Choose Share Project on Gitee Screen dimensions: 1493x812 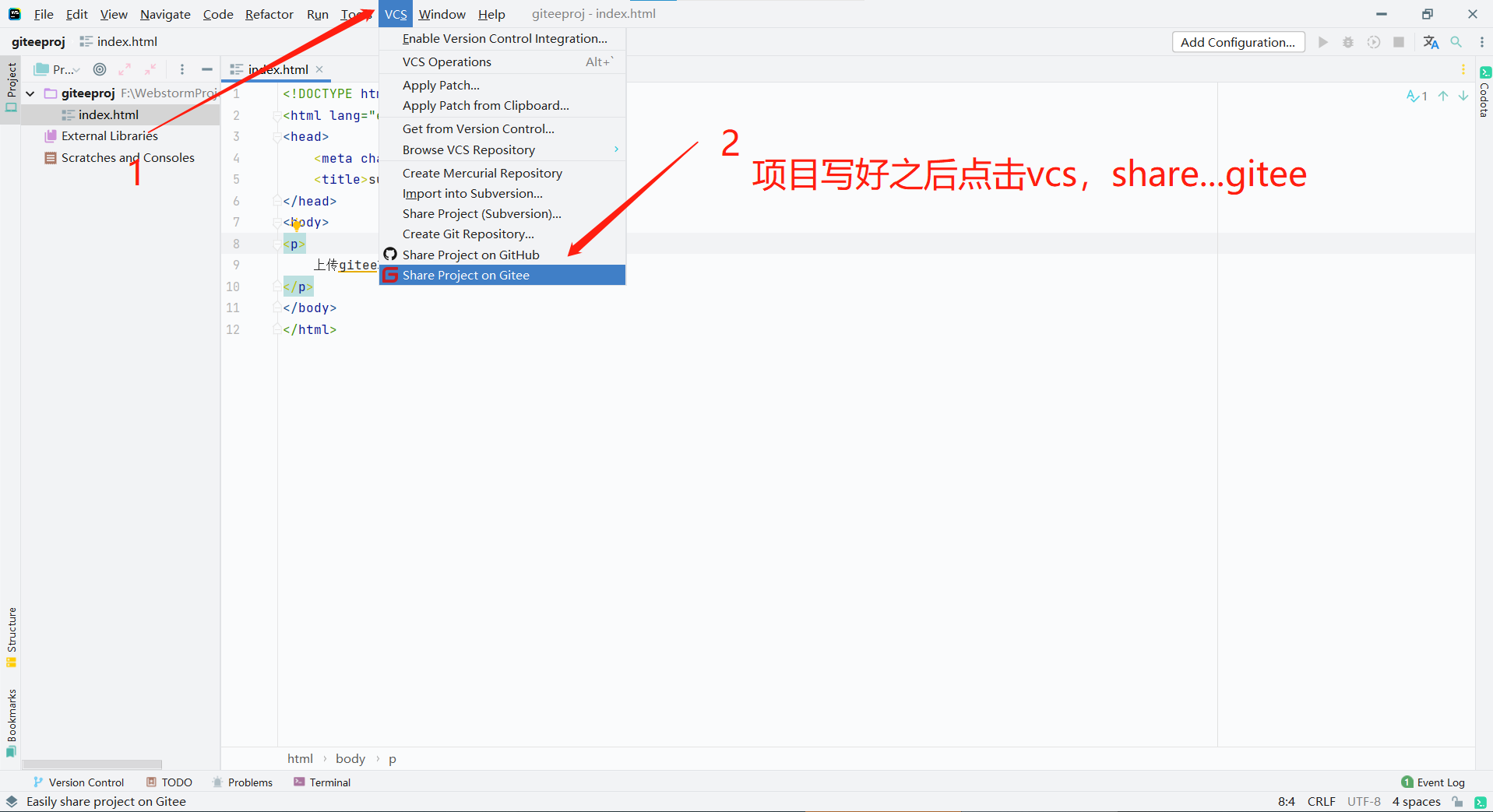(x=502, y=275)
